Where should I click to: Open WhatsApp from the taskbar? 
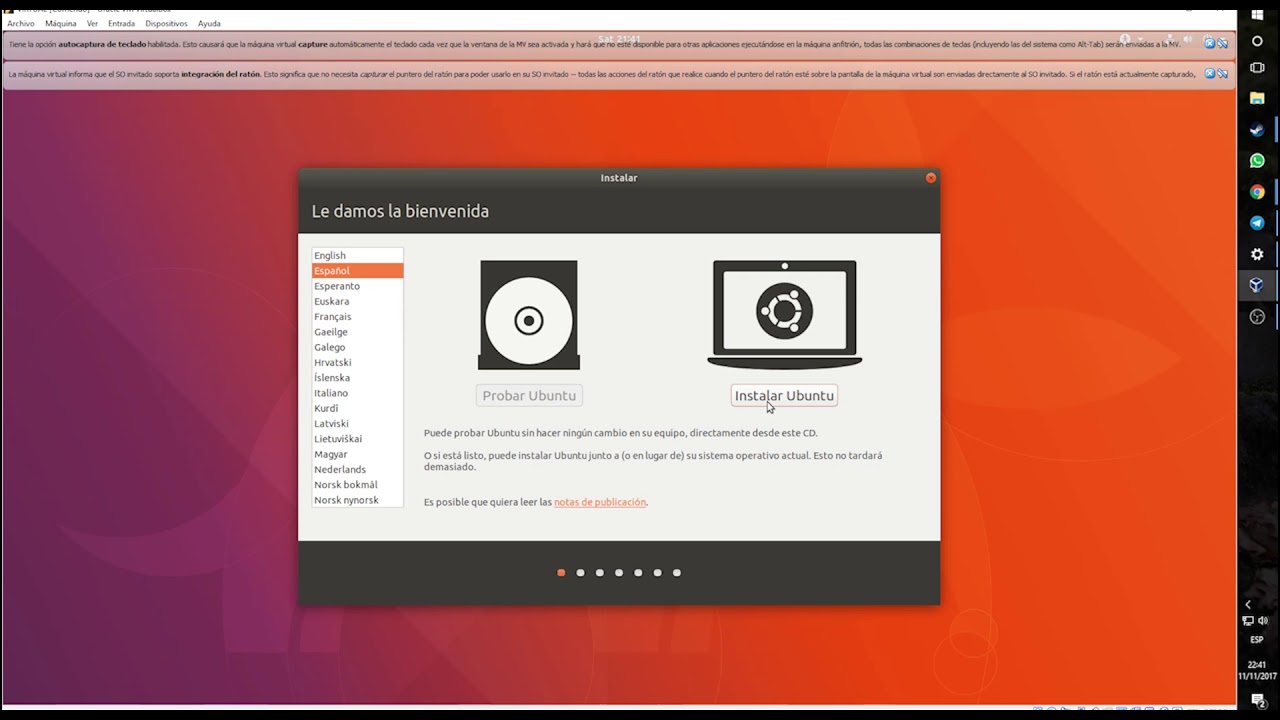pyautogui.click(x=1257, y=160)
